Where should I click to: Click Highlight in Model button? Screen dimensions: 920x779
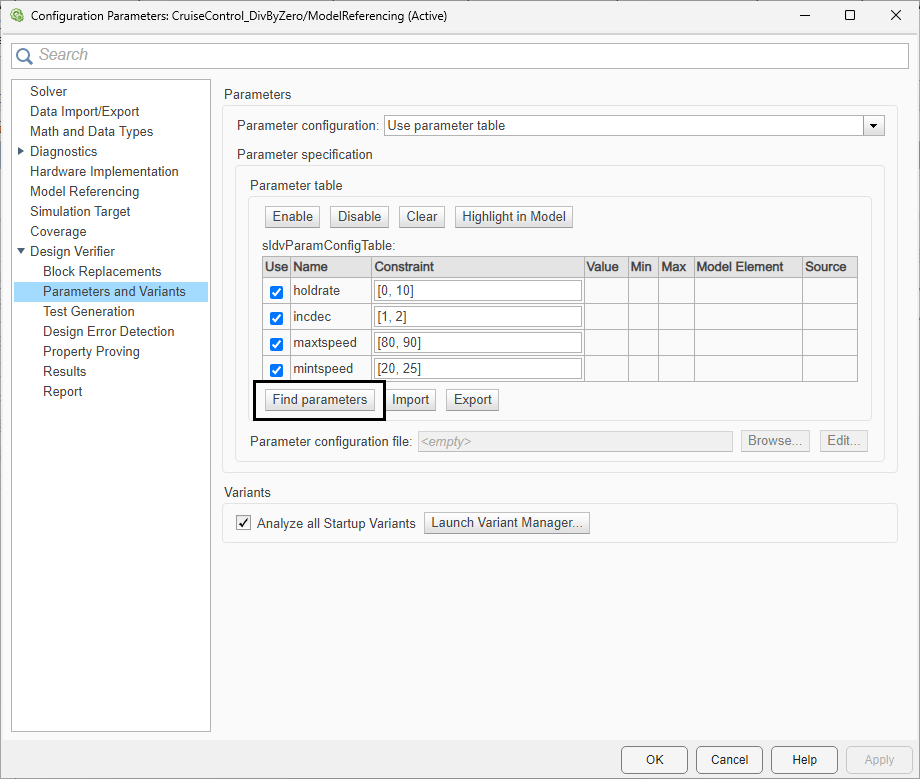(513, 216)
